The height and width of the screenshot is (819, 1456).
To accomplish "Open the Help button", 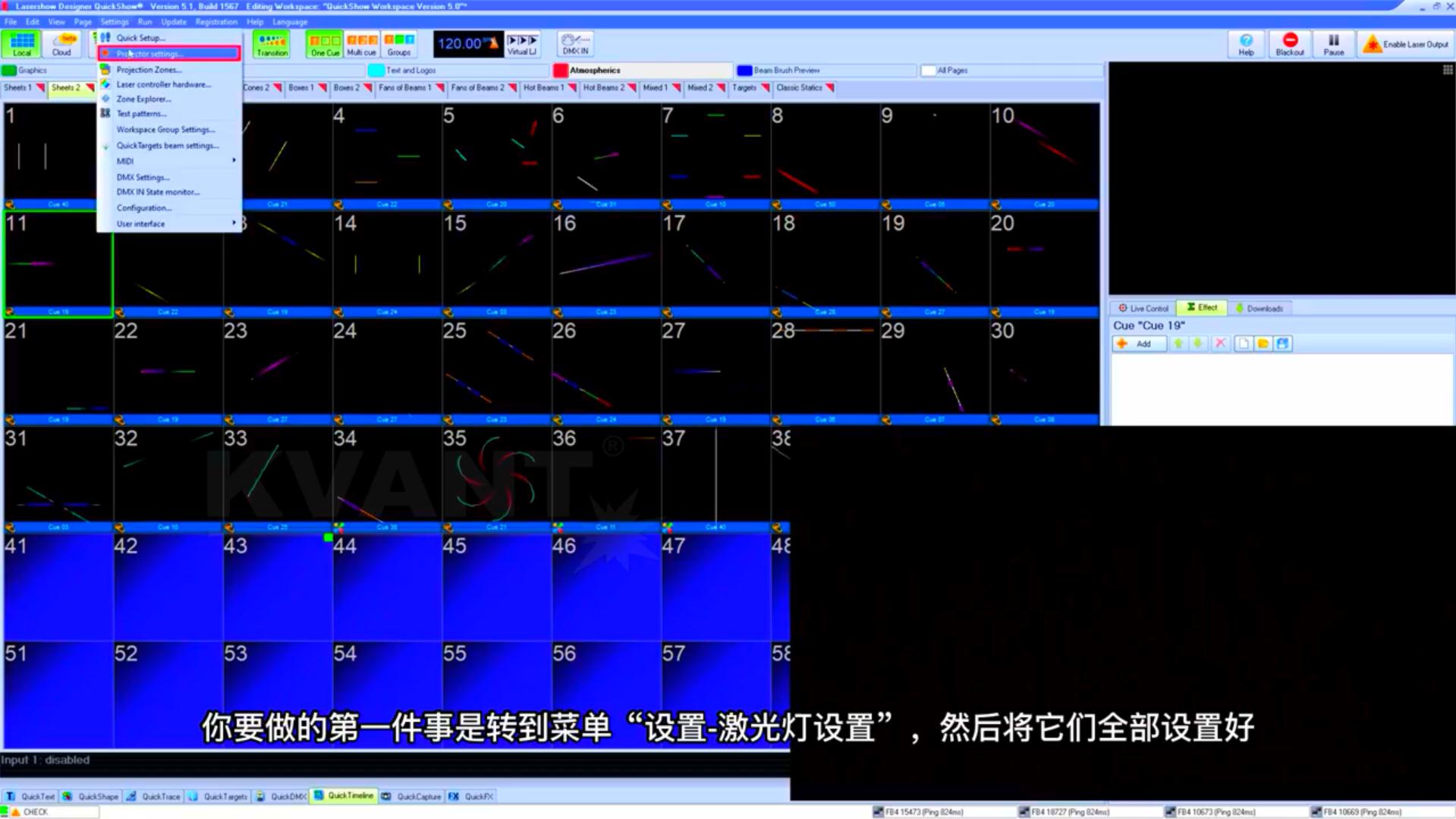I will pos(1246,44).
